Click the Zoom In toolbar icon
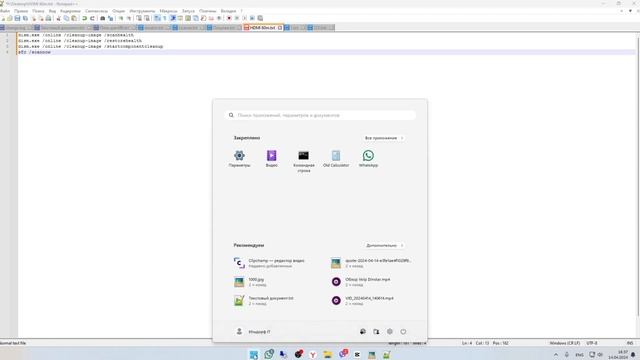 pyautogui.click(x=121, y=18)
